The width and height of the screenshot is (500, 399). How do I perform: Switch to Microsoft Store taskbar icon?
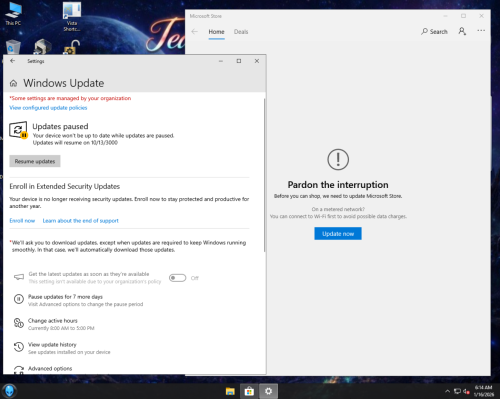[x=249, y=391]
